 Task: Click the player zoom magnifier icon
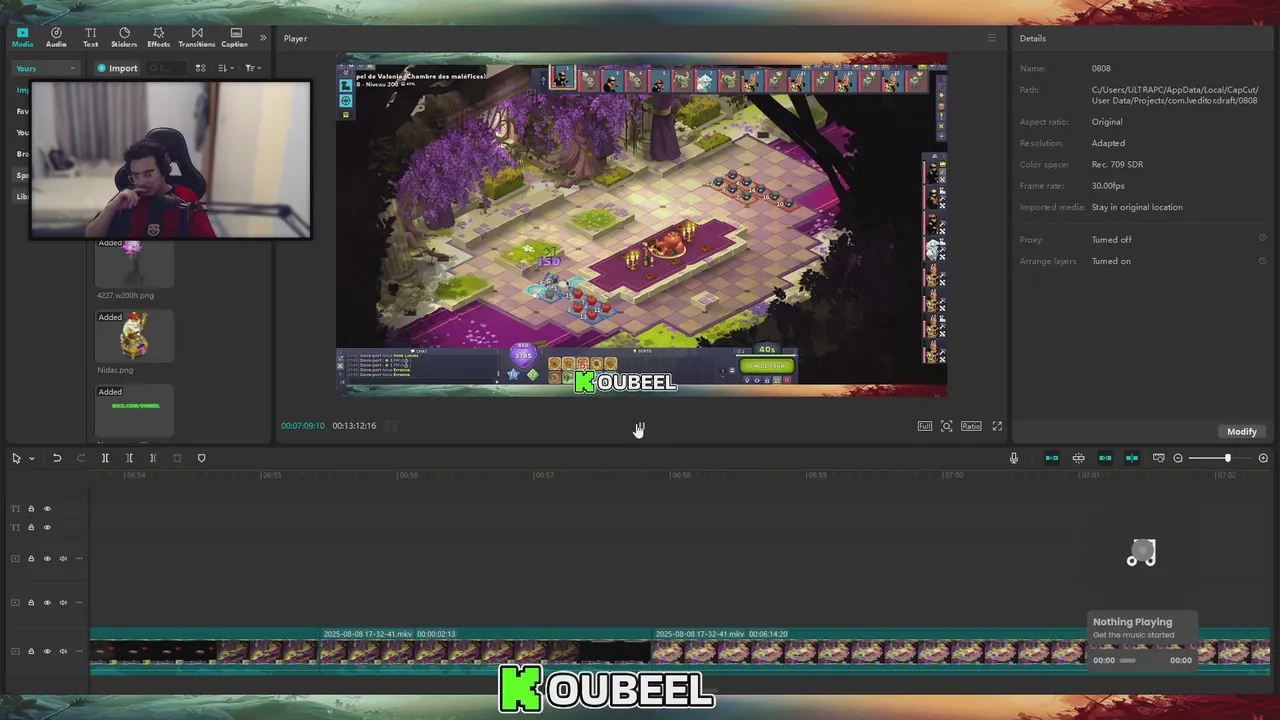947,426
